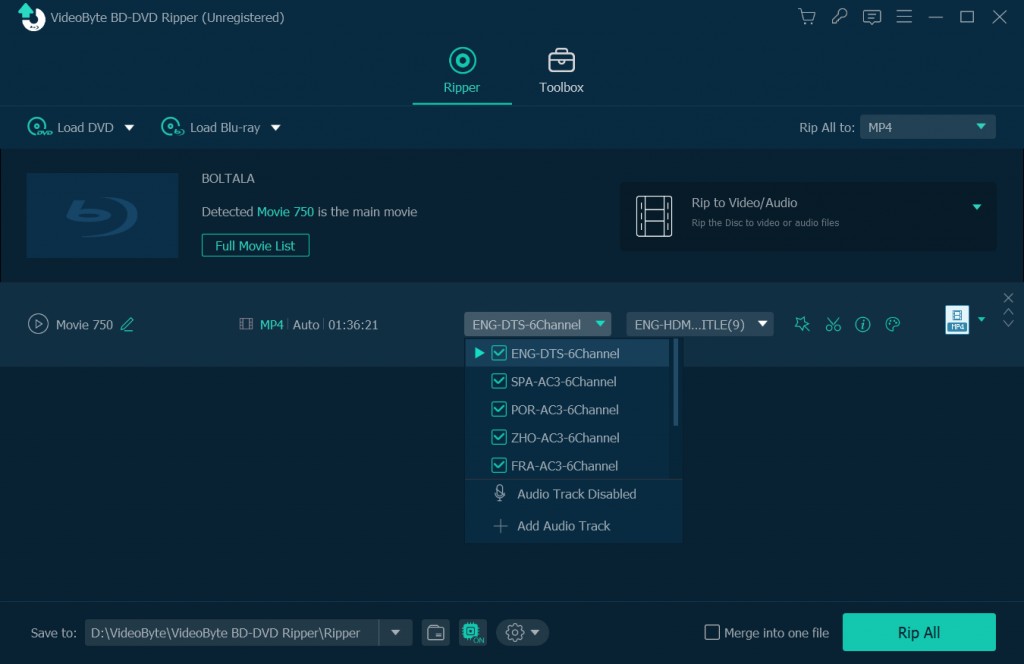Rename Movie 750 using the pencil icon
This screenshot has height=664, width=1024.
pyautogui.click(x=128, y=324)
